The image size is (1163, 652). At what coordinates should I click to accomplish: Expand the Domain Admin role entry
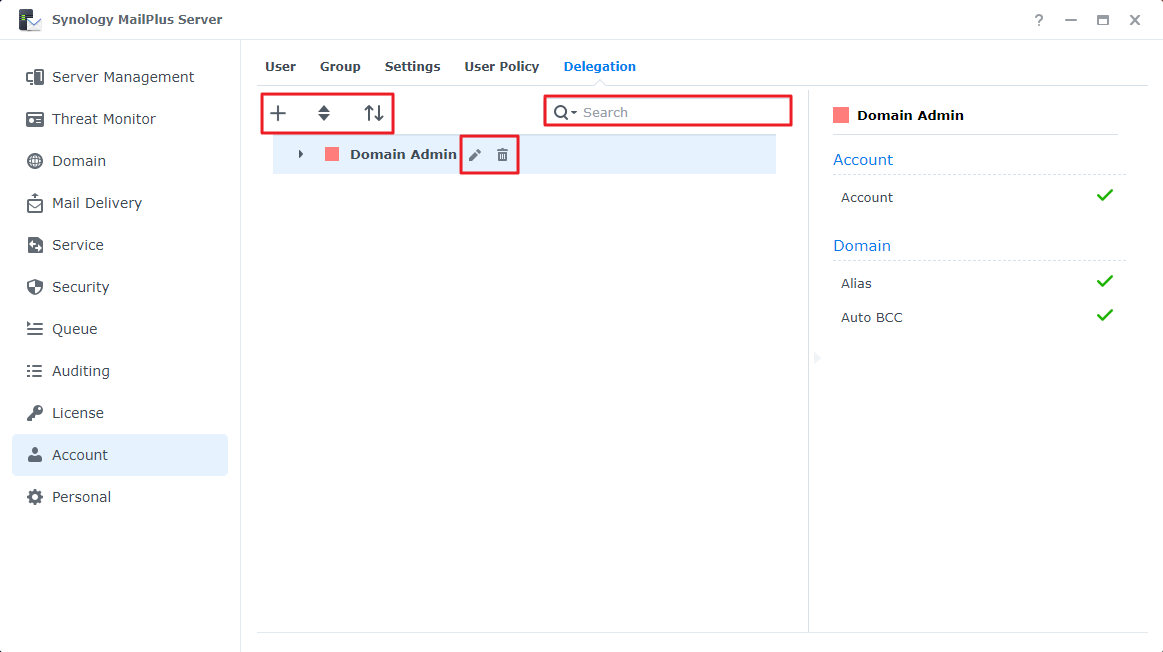click(x=301, y=154)
